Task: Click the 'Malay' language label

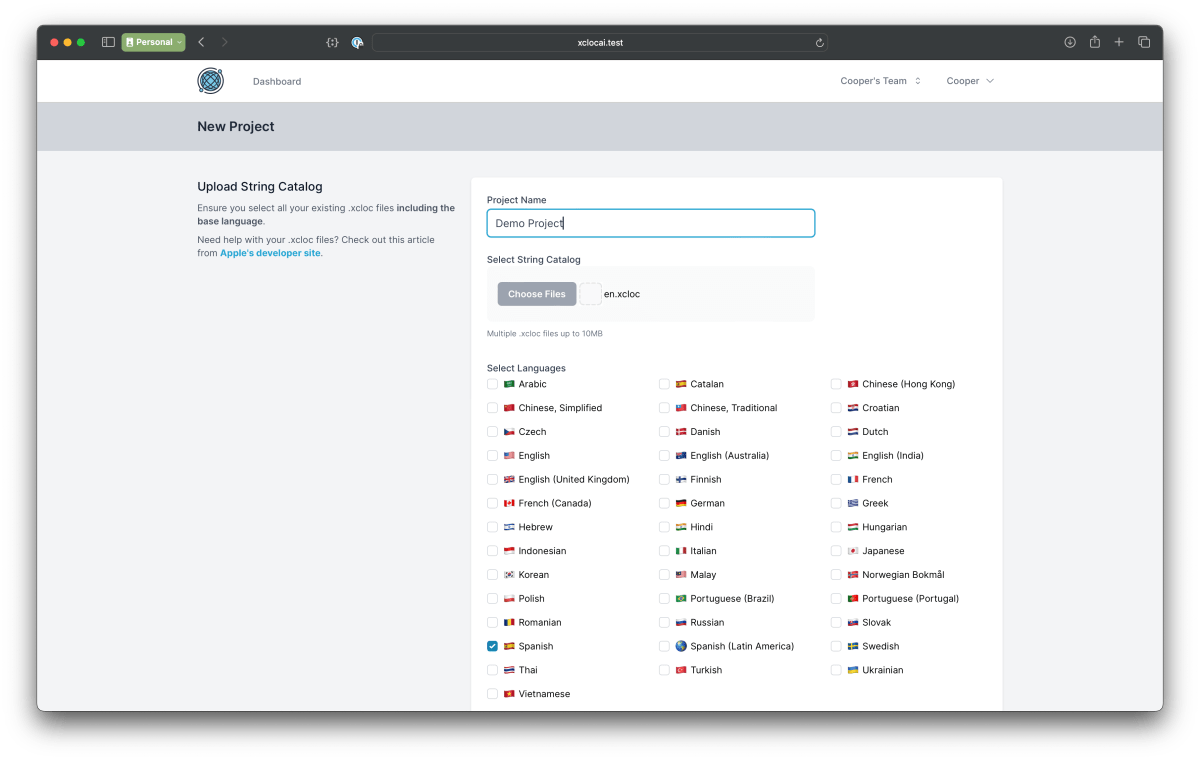Action: (703, 575)
